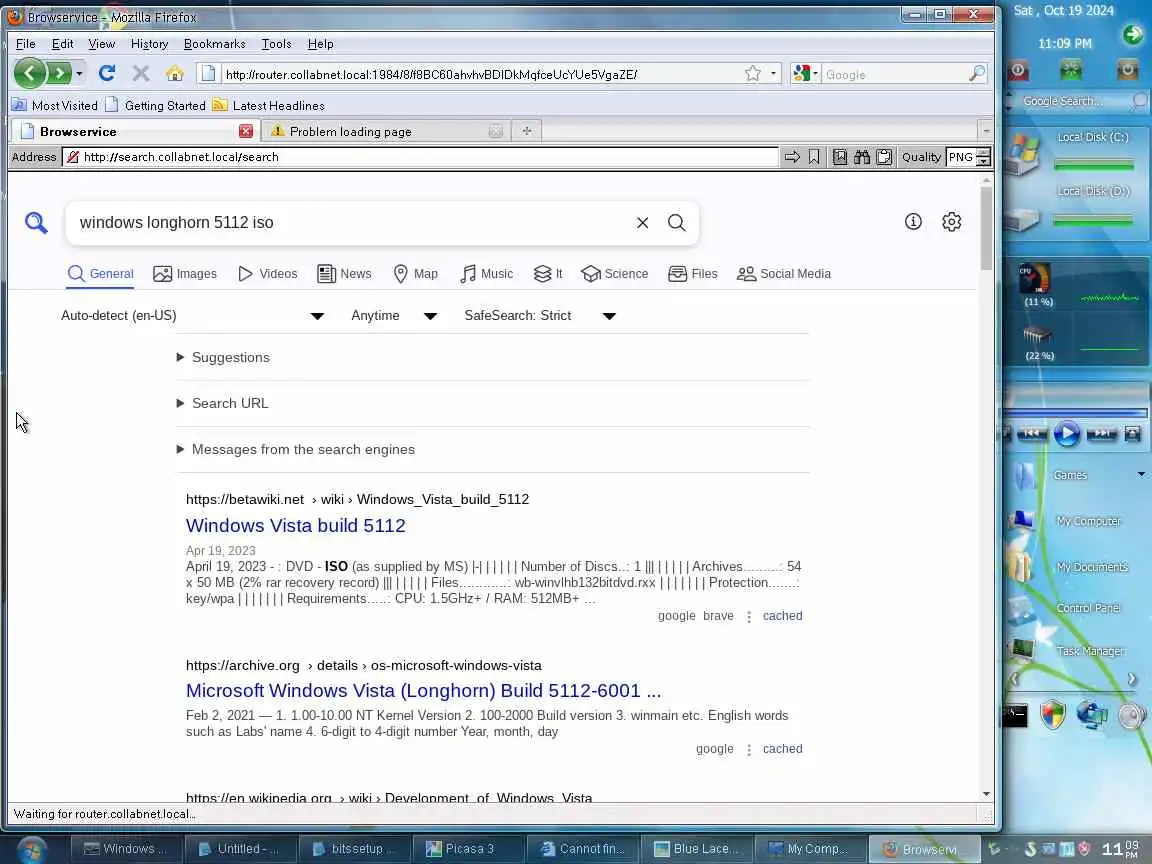Open a new tab with plus
The width and height of the screenshot is (1152, 864).
pyautogui.click(x=527, y=131)
